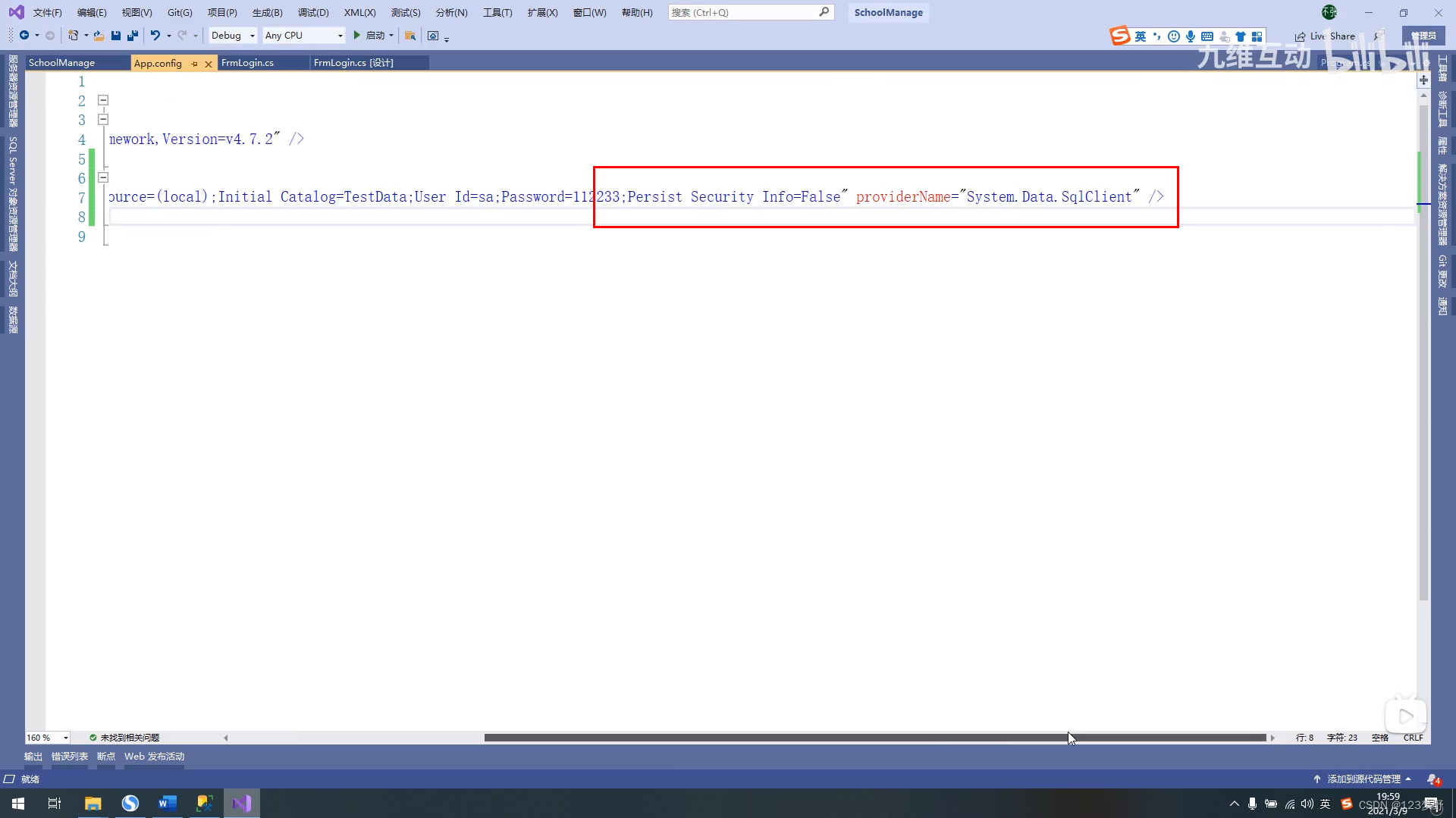Collapse the XML node on line 3
Viewport: 1456px width, 818px height.
point(103,120)
